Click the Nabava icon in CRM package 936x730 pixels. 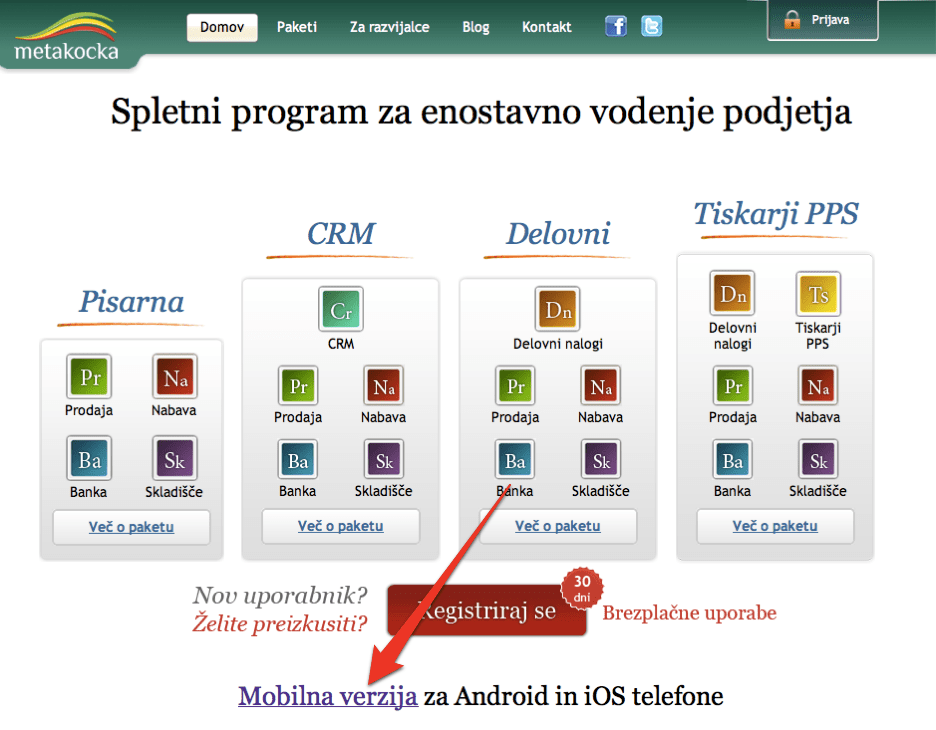coord(383,386)
